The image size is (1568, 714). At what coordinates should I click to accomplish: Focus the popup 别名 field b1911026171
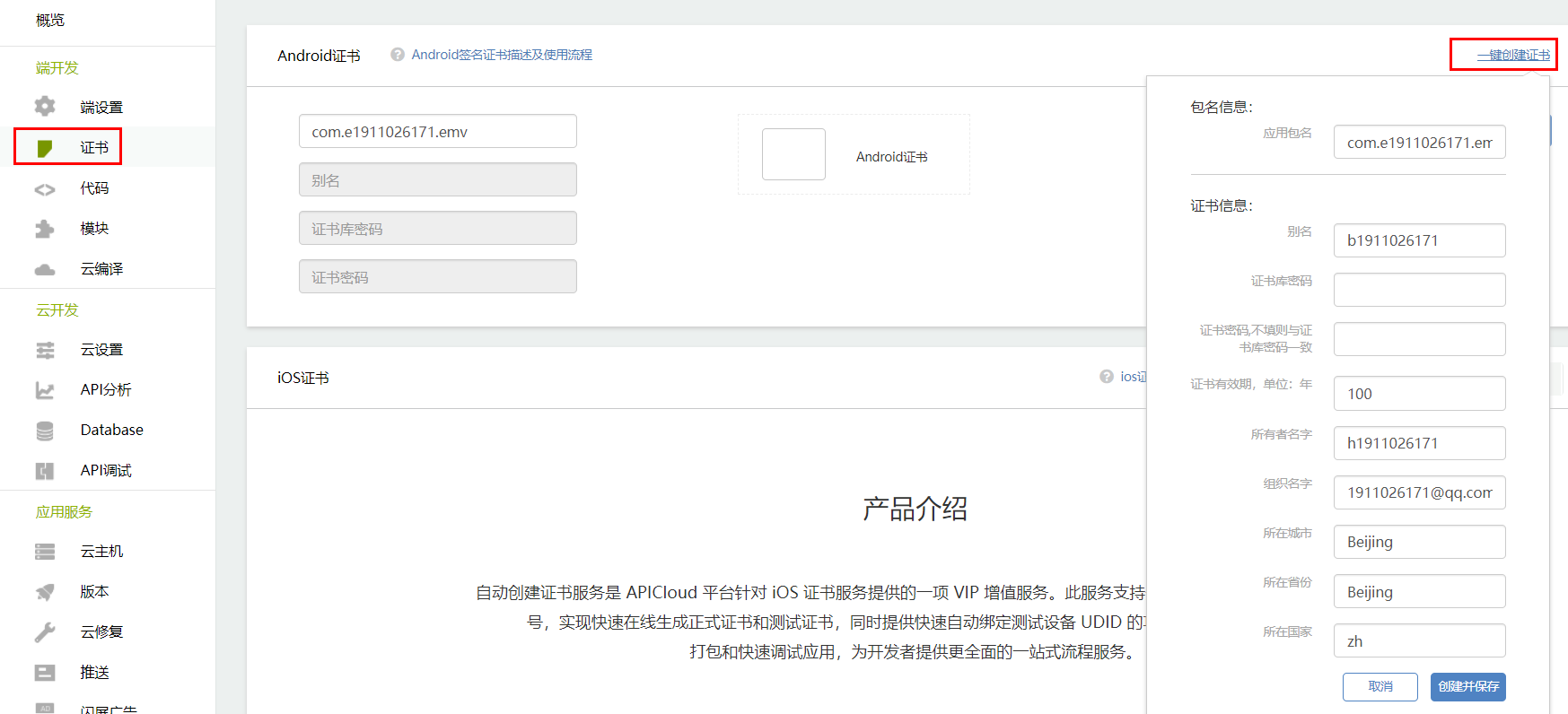[1420, 240]
